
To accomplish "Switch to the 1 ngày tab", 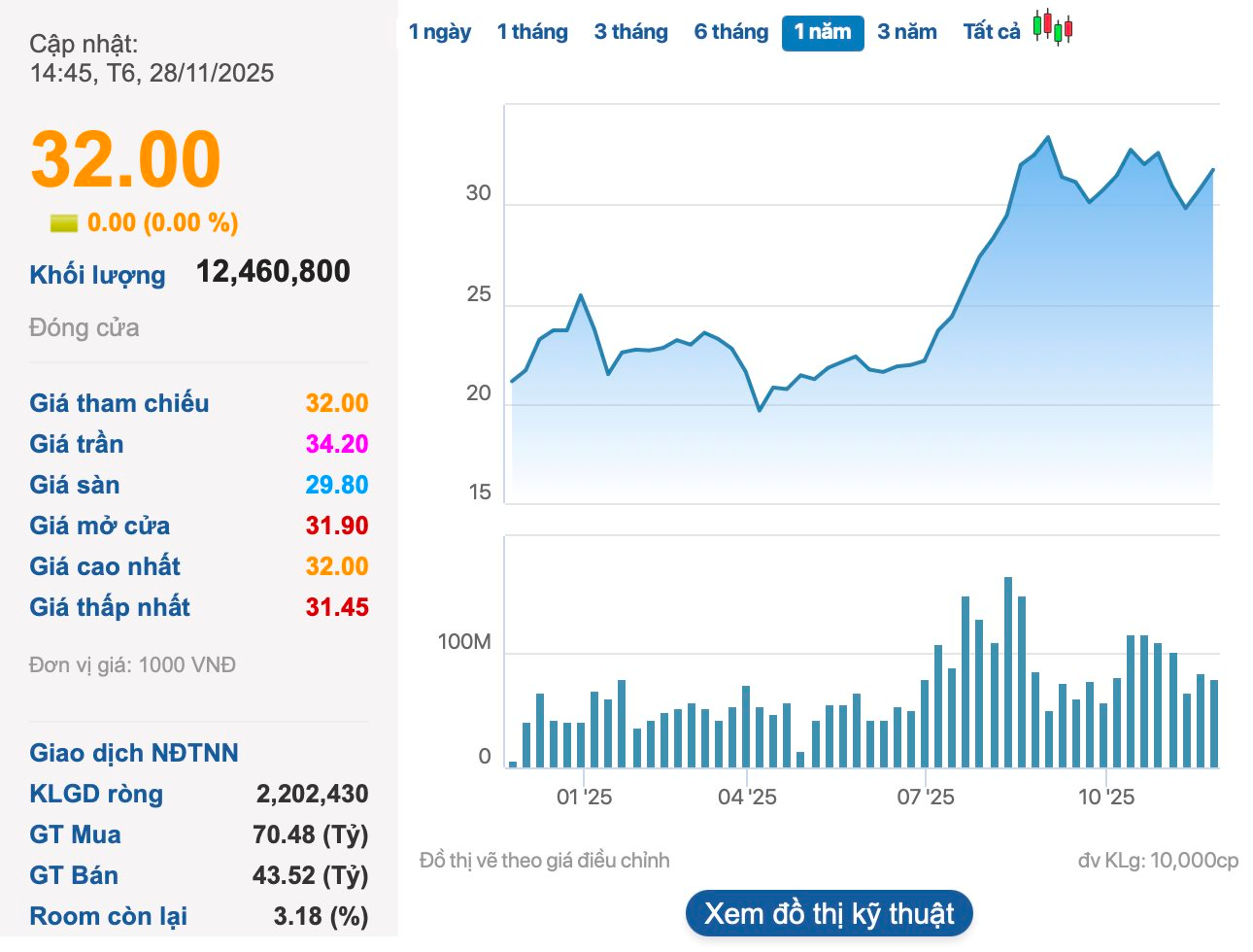I will click(x=440, y=31).
